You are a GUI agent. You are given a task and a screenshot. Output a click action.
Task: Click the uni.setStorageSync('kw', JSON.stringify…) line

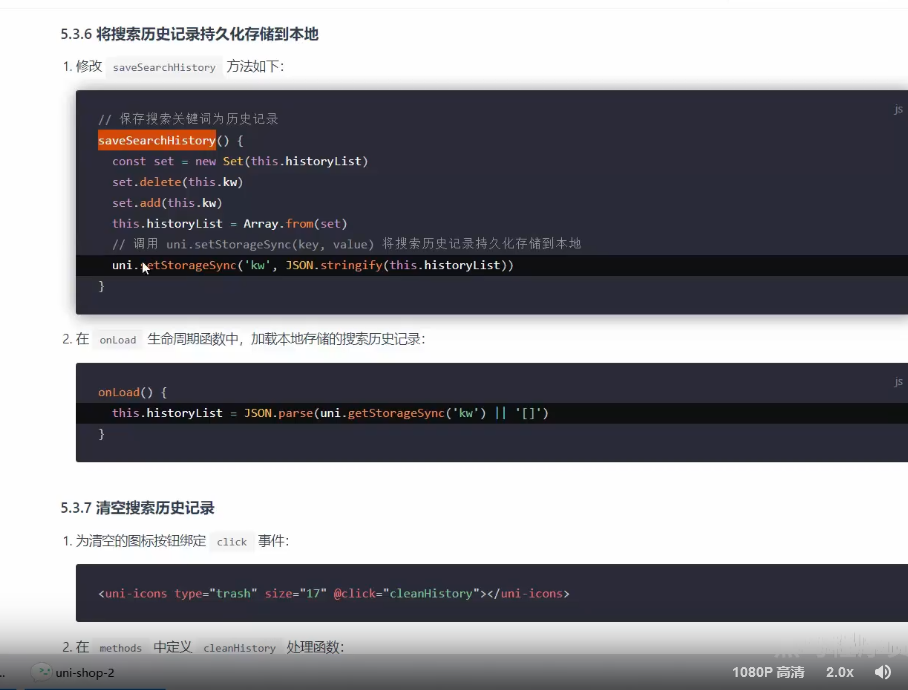click(313, 265)
